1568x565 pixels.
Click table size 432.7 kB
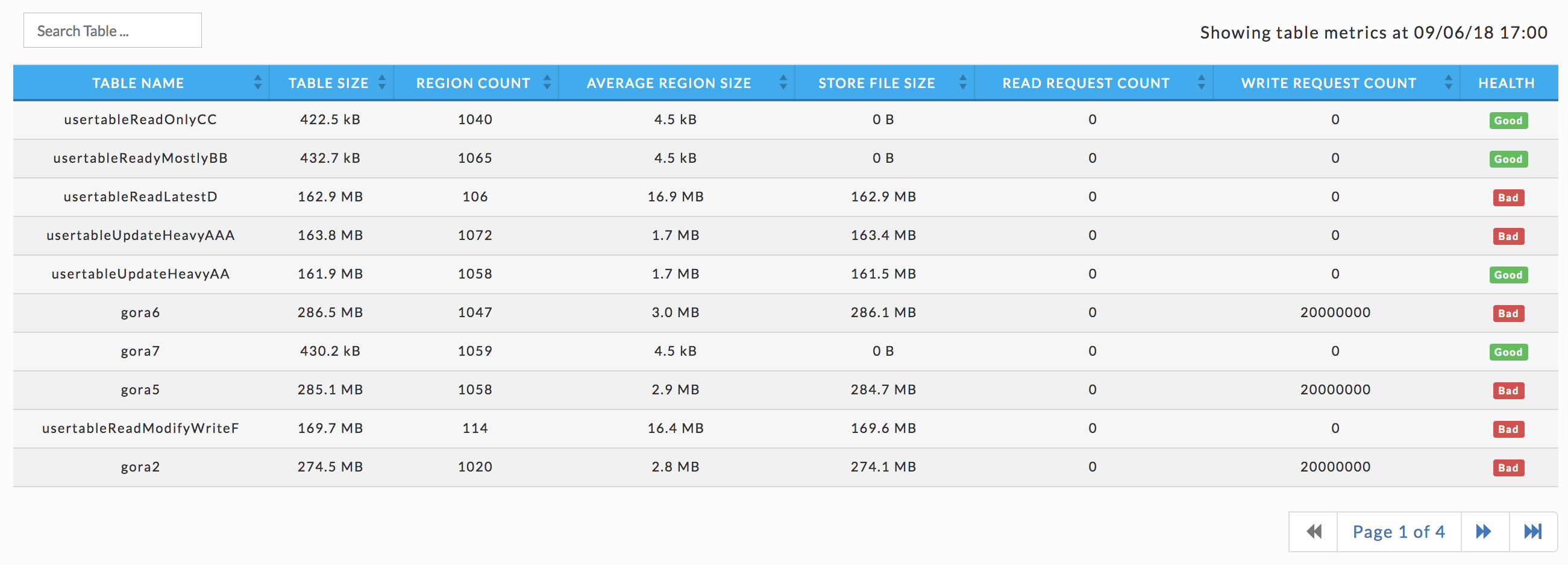click(x=330, y=158)
